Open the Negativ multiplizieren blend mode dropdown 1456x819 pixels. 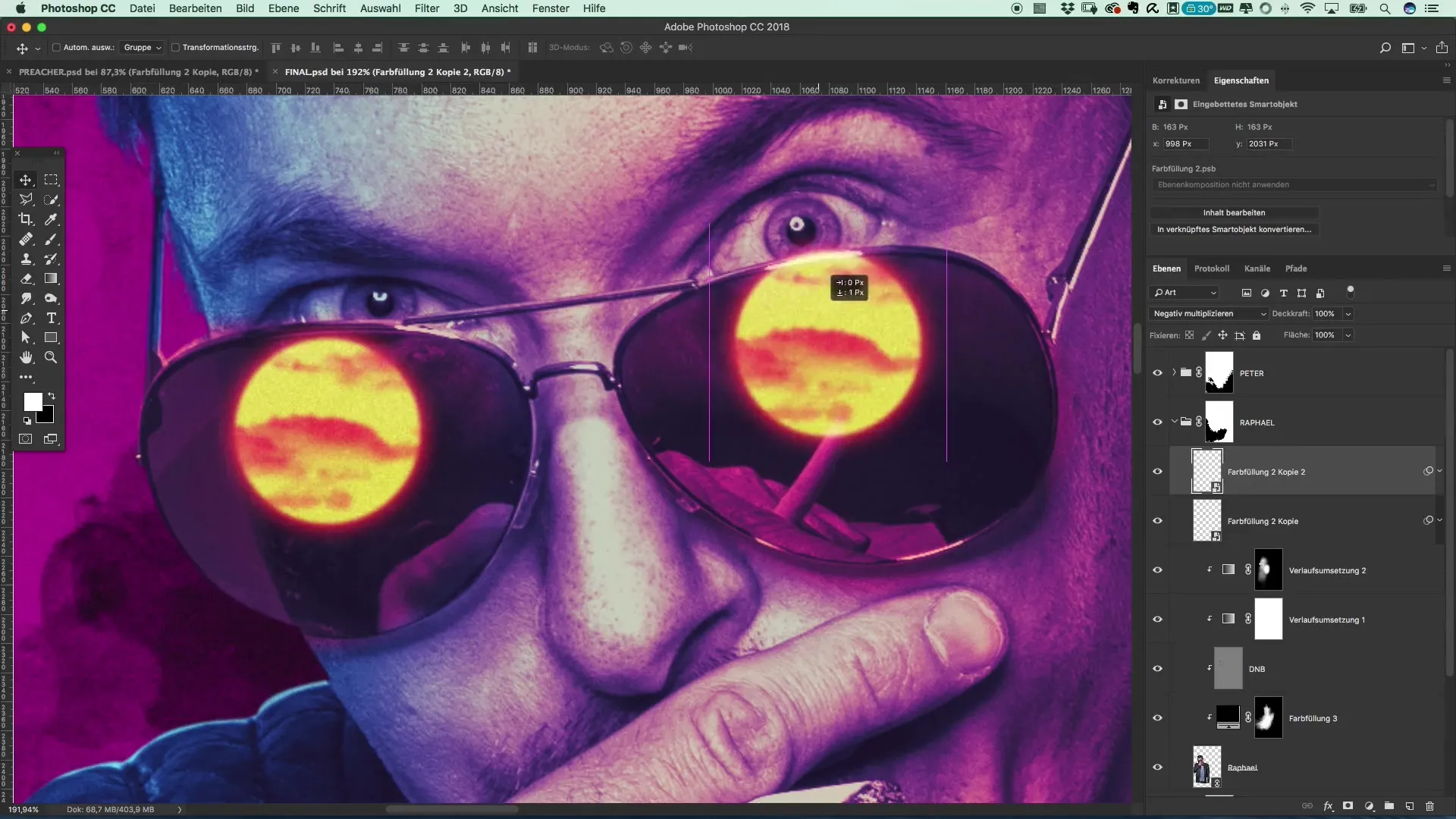1209,314
